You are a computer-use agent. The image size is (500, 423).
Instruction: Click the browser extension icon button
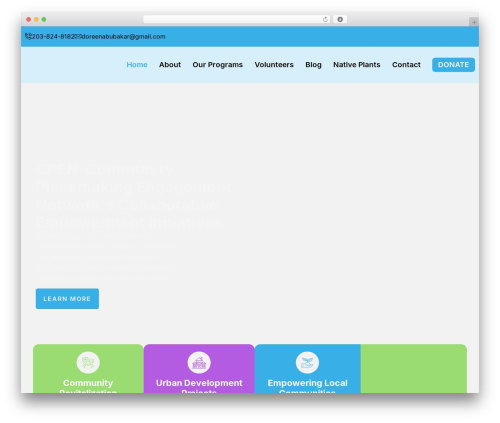pos(340,19)
